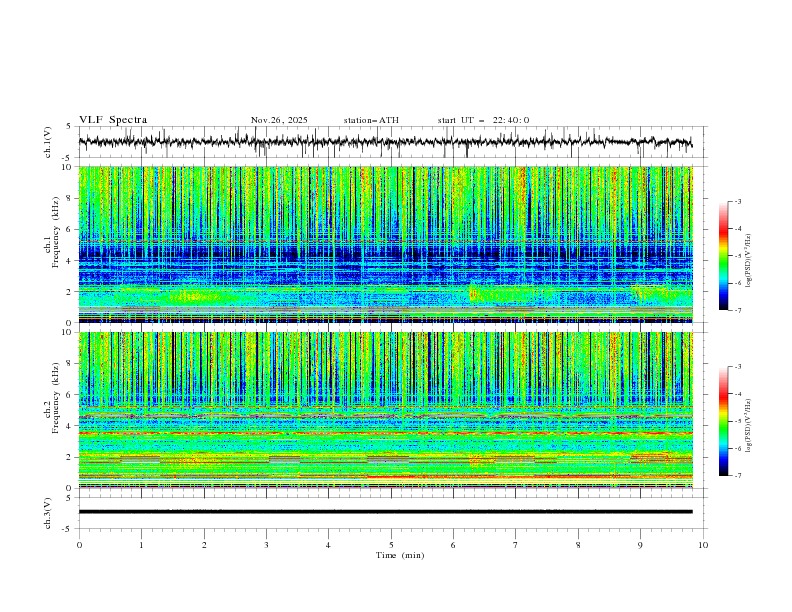Click the time axis tick label "9"
The height and width of the screenshot is (612, 792).
coord(640,545)
